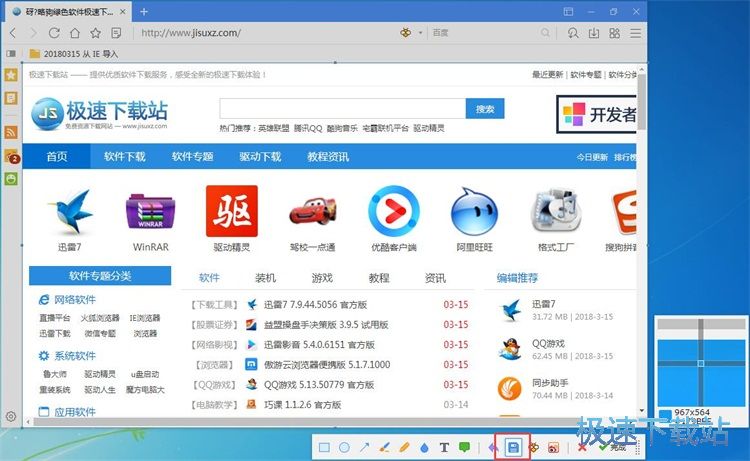750x461 pixels.
Task: Open the extensions grid icon
Action: pyautogui.click(x=615, y=33)
